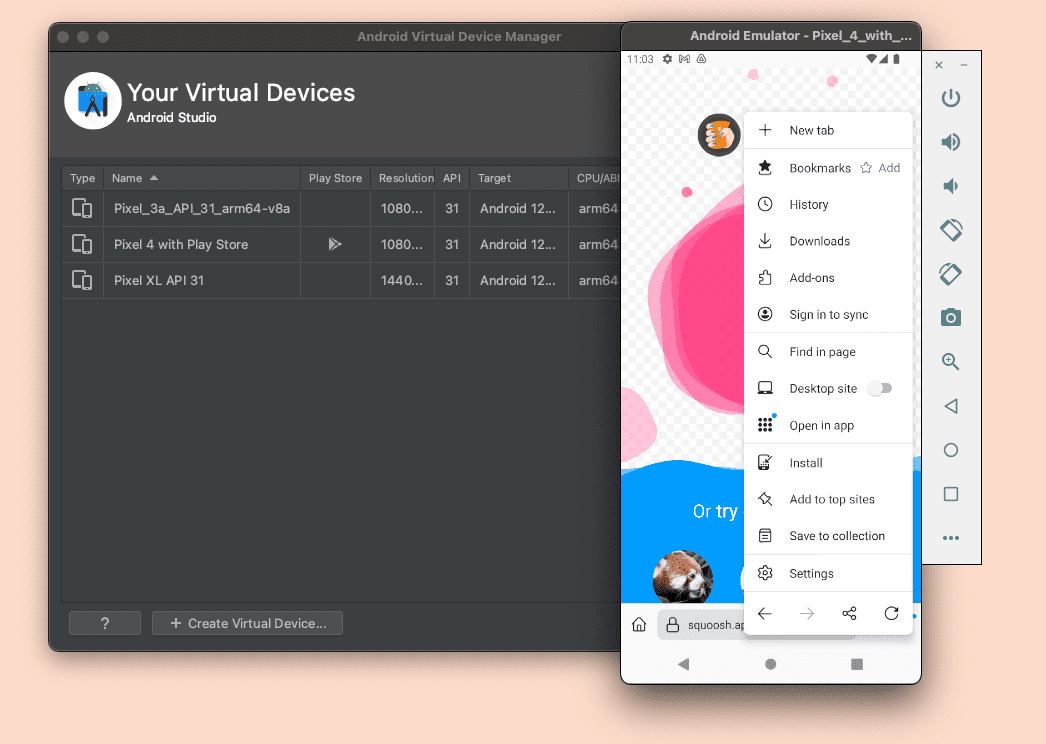This screenshot has width=1046, height=744.
Task: Click the volume up icon
Action: point(950,141)
